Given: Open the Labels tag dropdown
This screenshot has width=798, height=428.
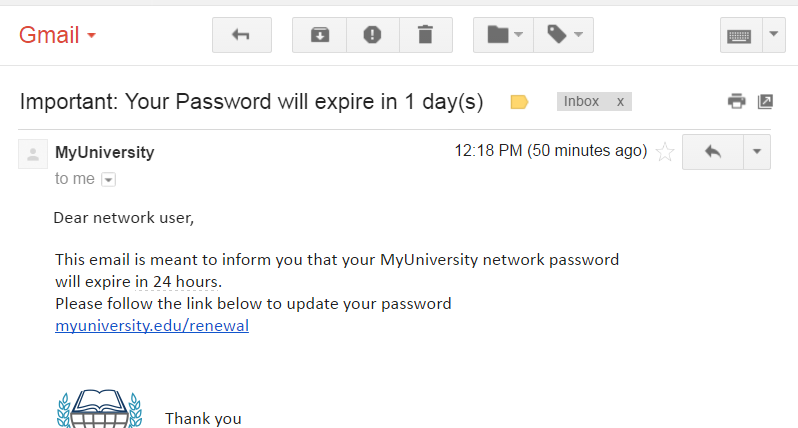Looking at the screenshot, I should click(x=565, y=35).
